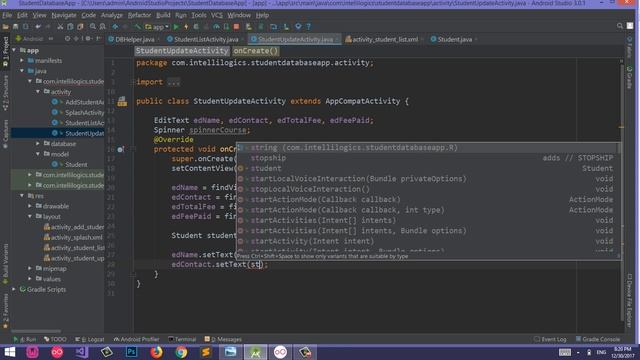
Task: Switch to the StudentListActivity.java tab
Action: [206, 40]
